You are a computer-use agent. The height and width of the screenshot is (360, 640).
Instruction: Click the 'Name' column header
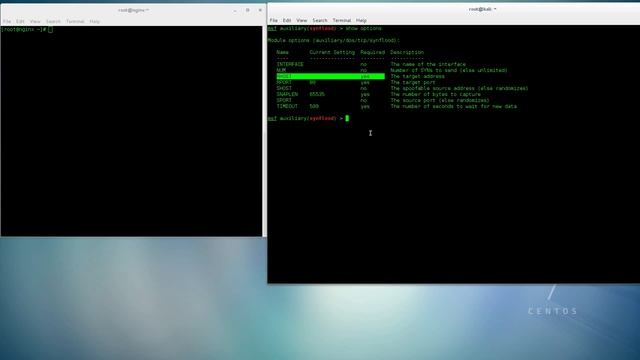point(282,52)
